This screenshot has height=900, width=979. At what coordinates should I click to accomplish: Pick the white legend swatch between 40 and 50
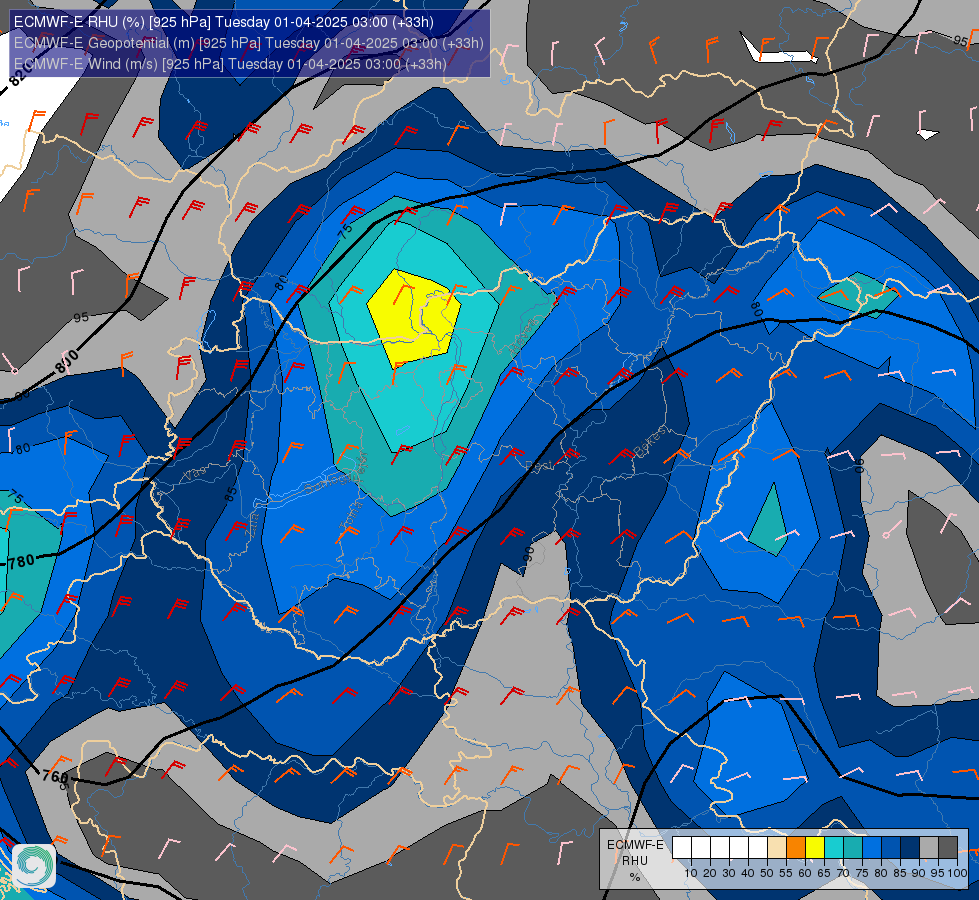coord(758,848)
